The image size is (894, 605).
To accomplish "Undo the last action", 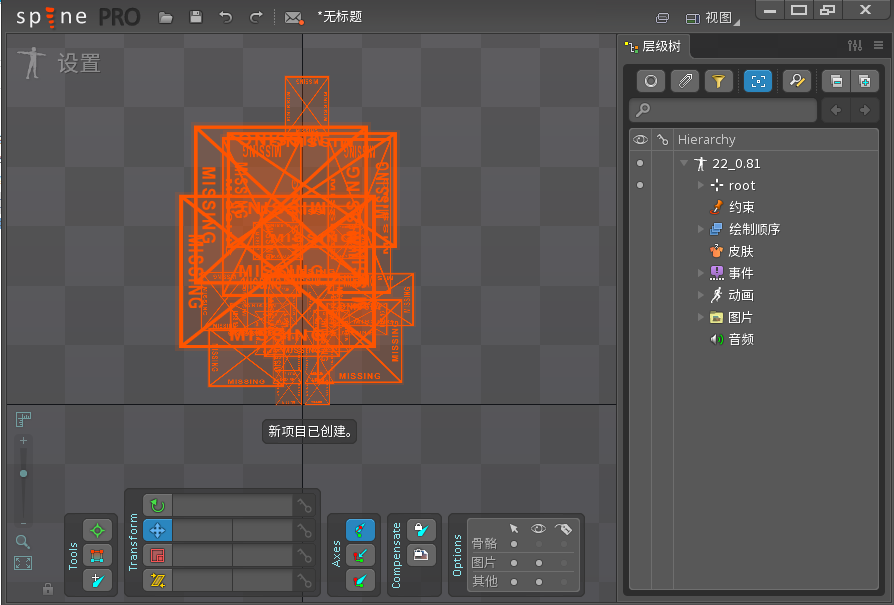I will [226, 18].
